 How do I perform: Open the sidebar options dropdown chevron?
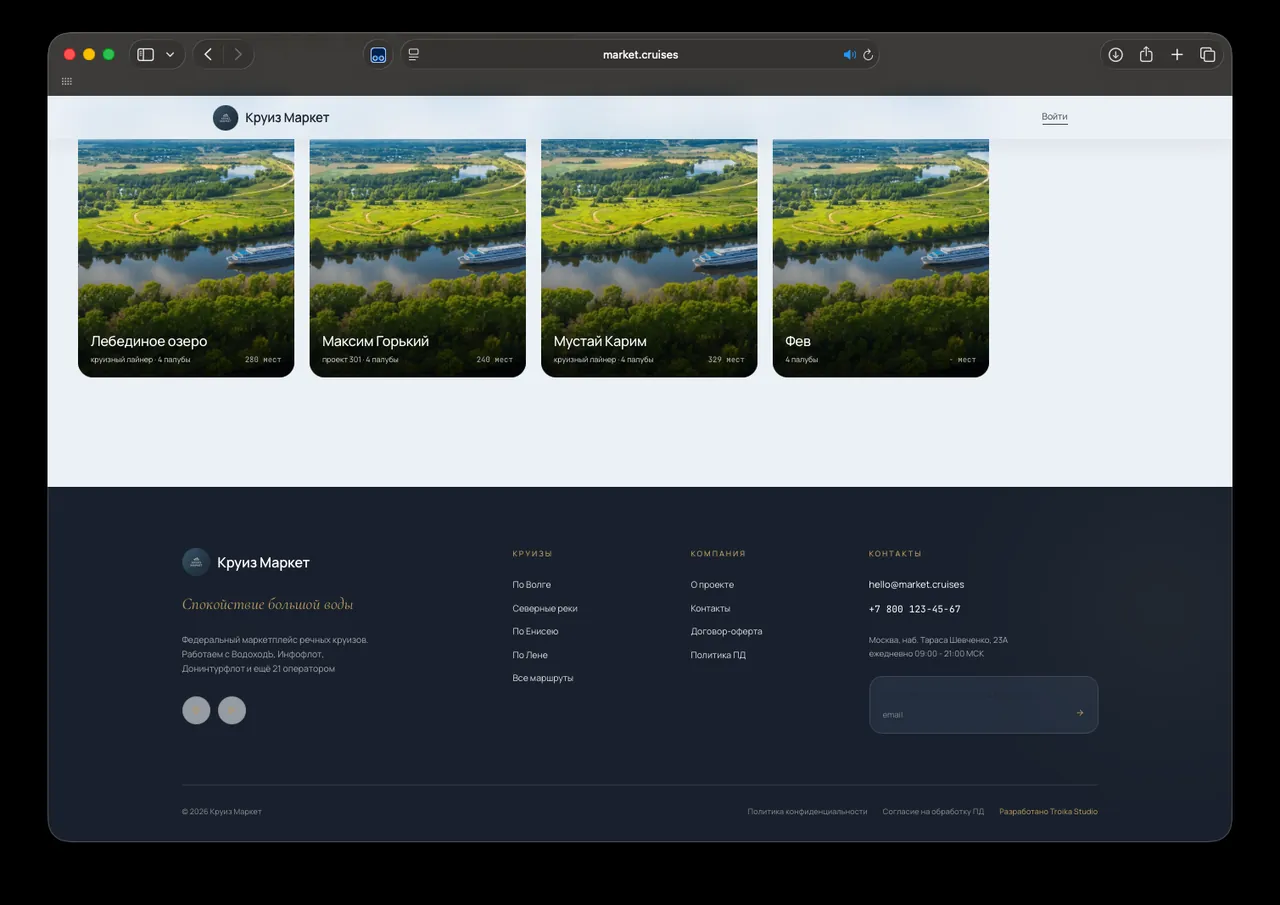click(x=170, y=55)
